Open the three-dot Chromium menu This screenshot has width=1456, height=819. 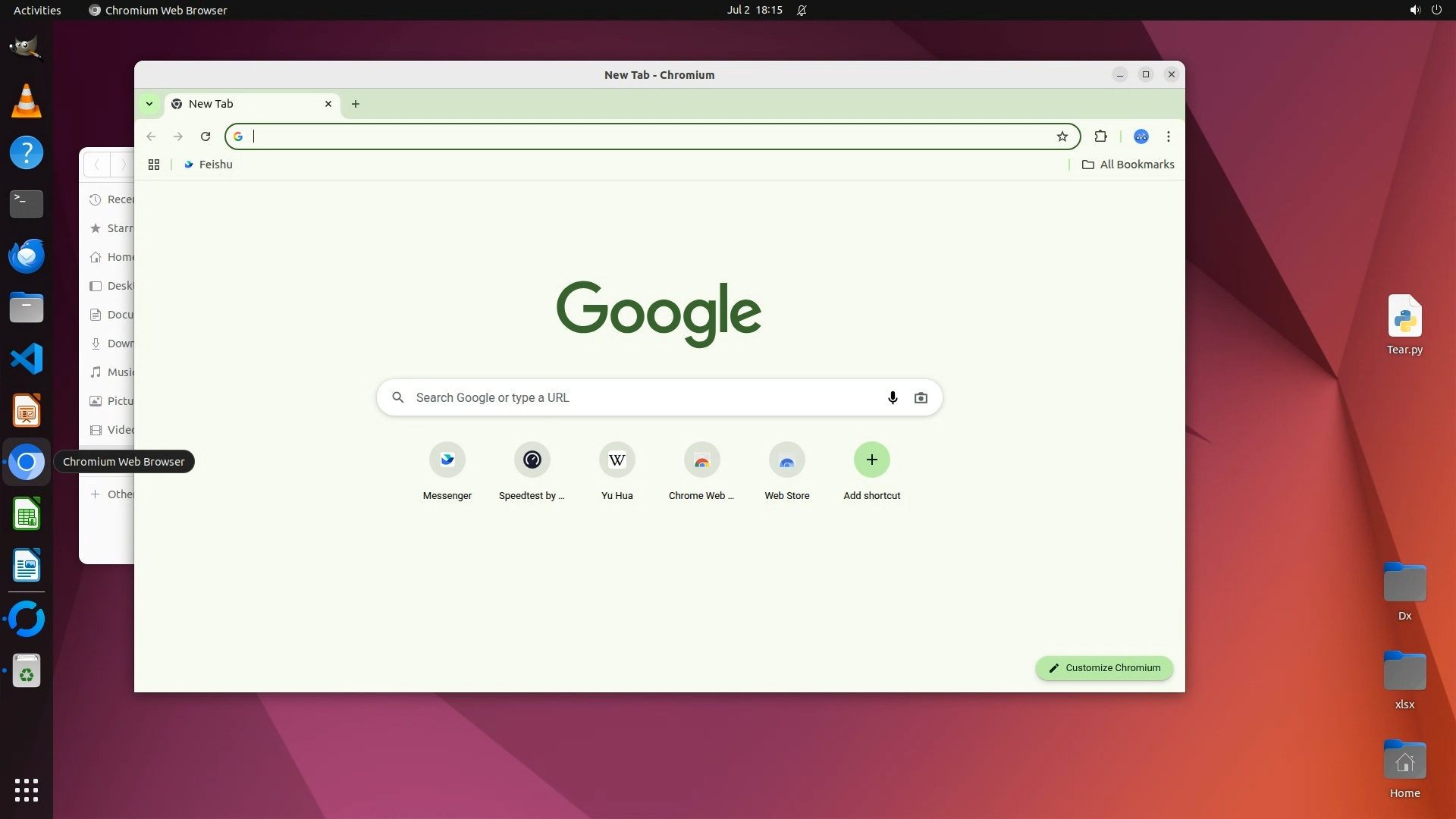1168,136
